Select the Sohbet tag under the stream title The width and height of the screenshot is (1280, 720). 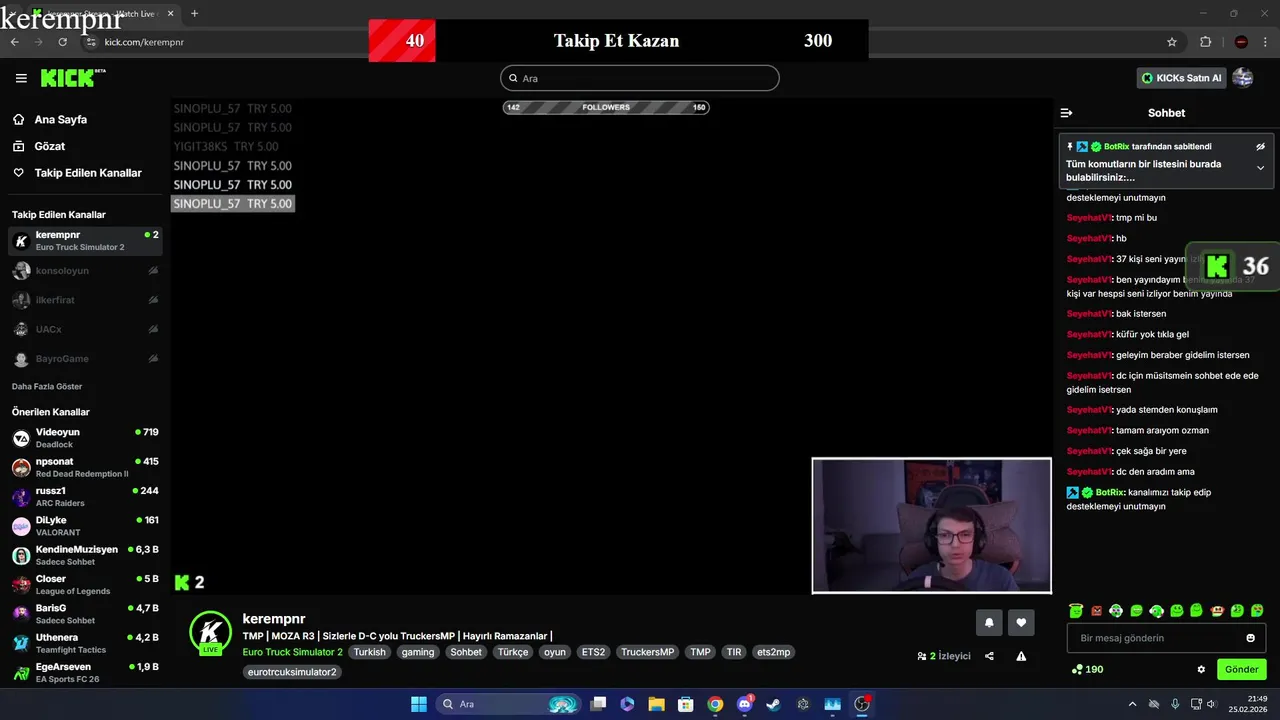coord(466,652)
